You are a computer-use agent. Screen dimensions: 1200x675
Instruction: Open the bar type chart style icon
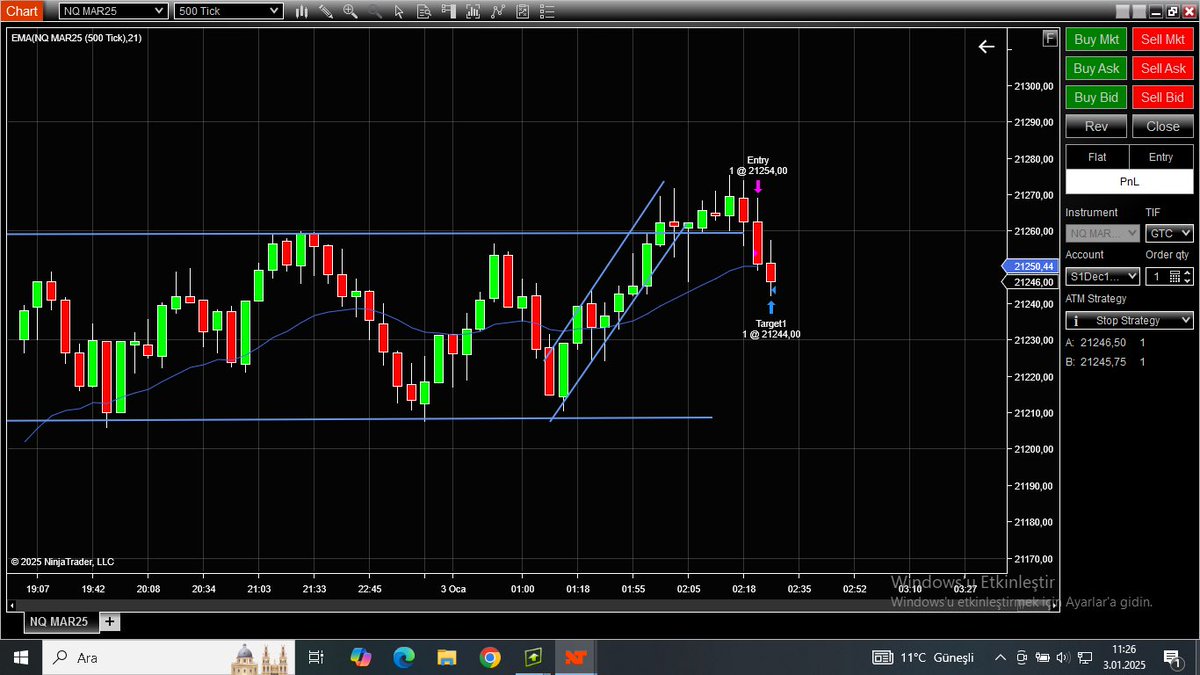[302, 12]
